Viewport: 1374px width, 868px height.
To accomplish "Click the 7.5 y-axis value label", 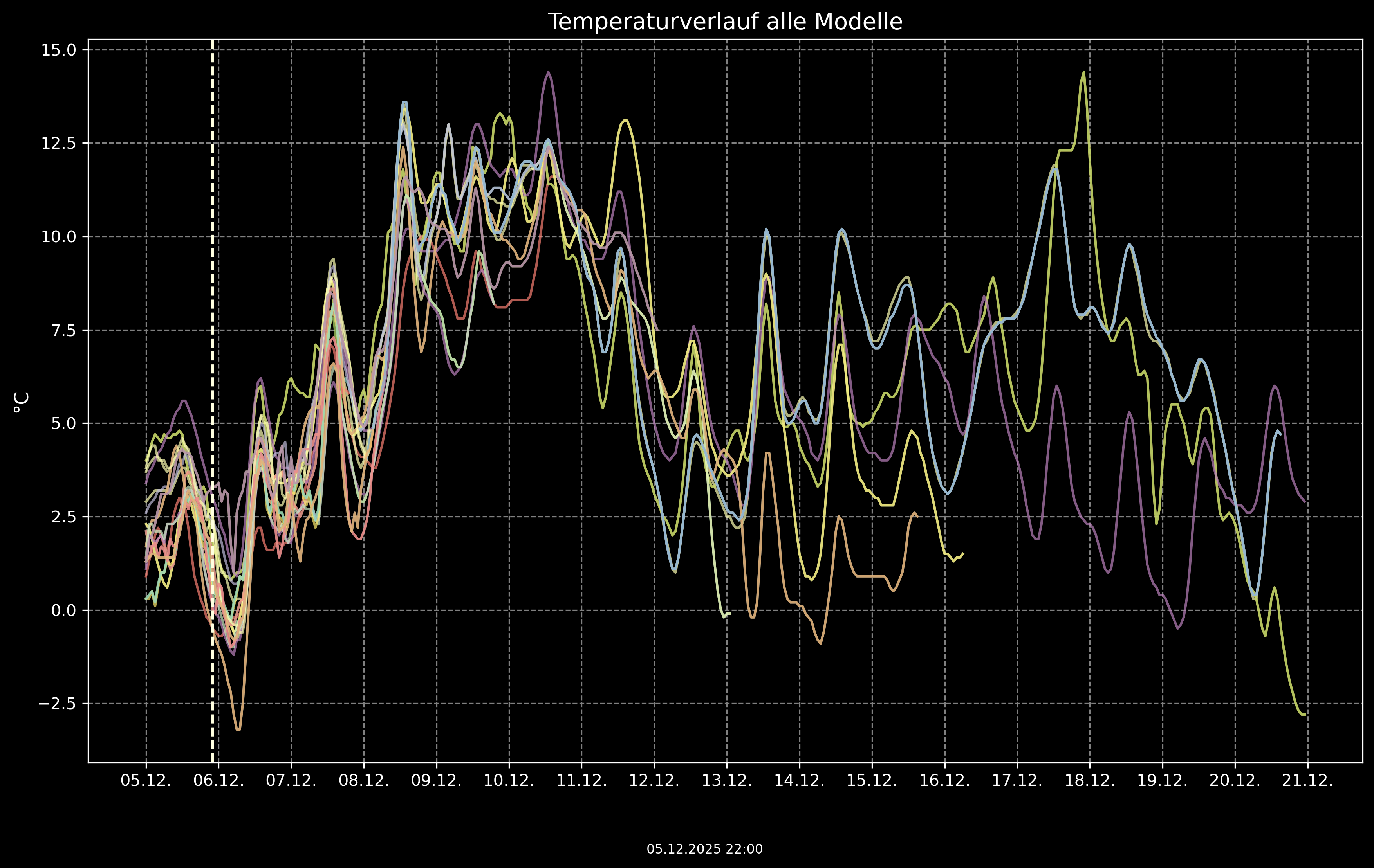I will tap(63, 330).
